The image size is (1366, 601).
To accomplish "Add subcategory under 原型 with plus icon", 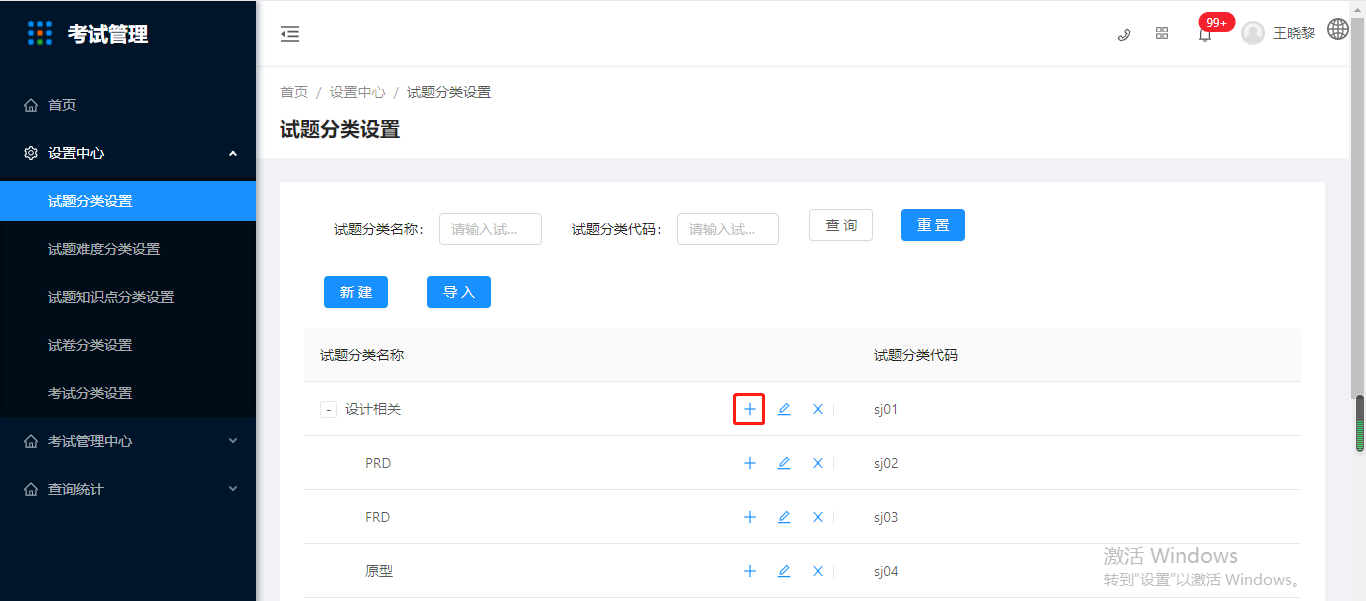I will coord(750,571).
